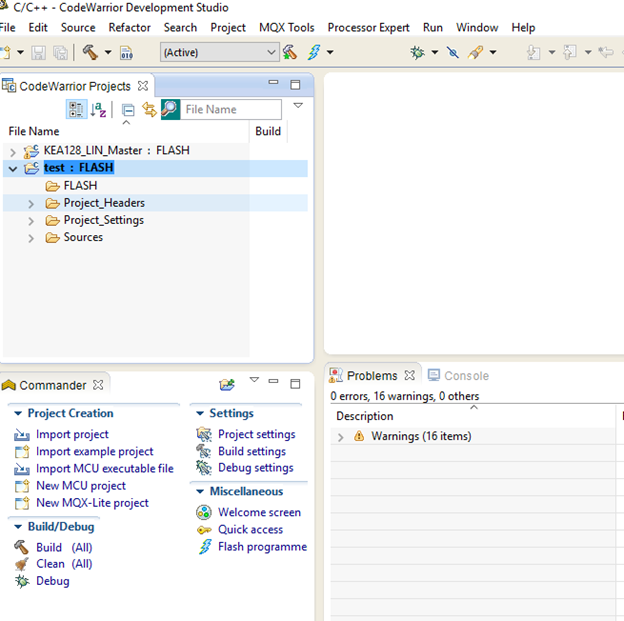Select KEA128_LIN_Master : FLASH project row
This screenshot has width=624, height=621.
(x=116, y=150)
